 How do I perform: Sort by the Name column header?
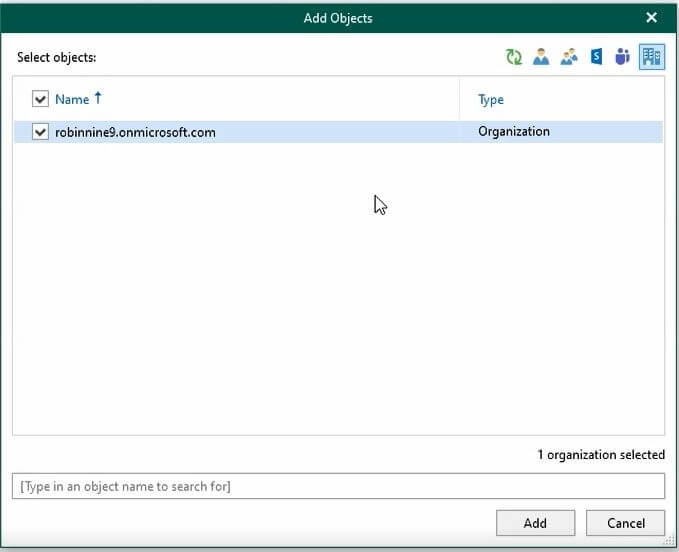[x=72, y=99]
